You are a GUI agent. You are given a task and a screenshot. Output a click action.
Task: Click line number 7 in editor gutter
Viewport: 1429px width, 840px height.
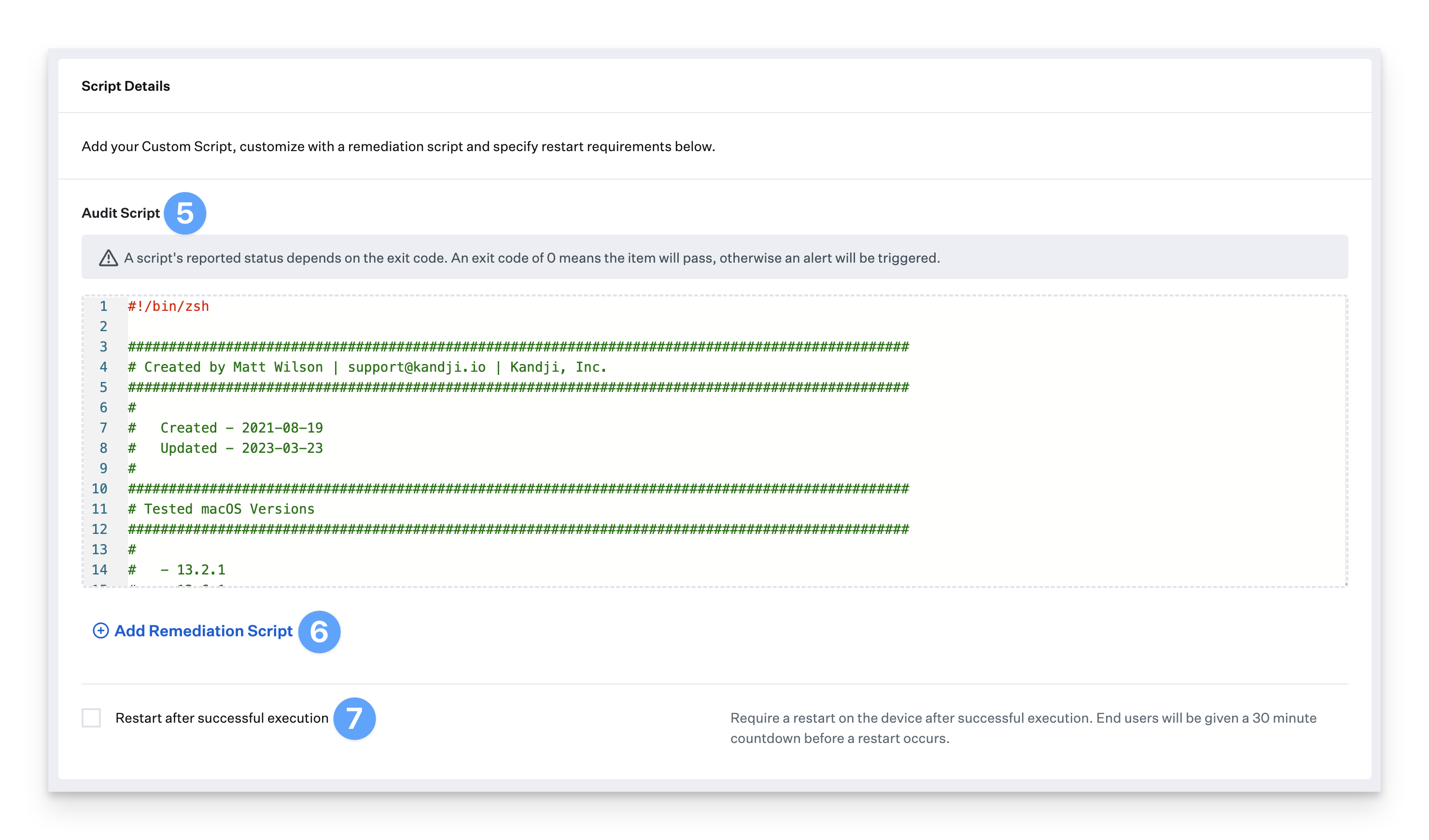(103, 428)
